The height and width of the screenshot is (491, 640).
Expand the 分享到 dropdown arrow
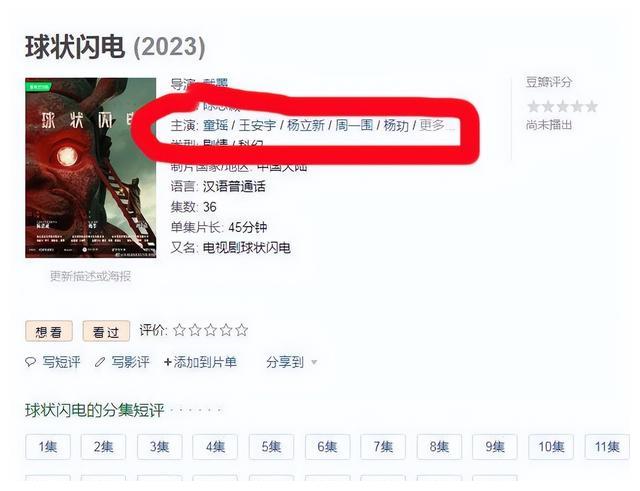pos(314,362)
